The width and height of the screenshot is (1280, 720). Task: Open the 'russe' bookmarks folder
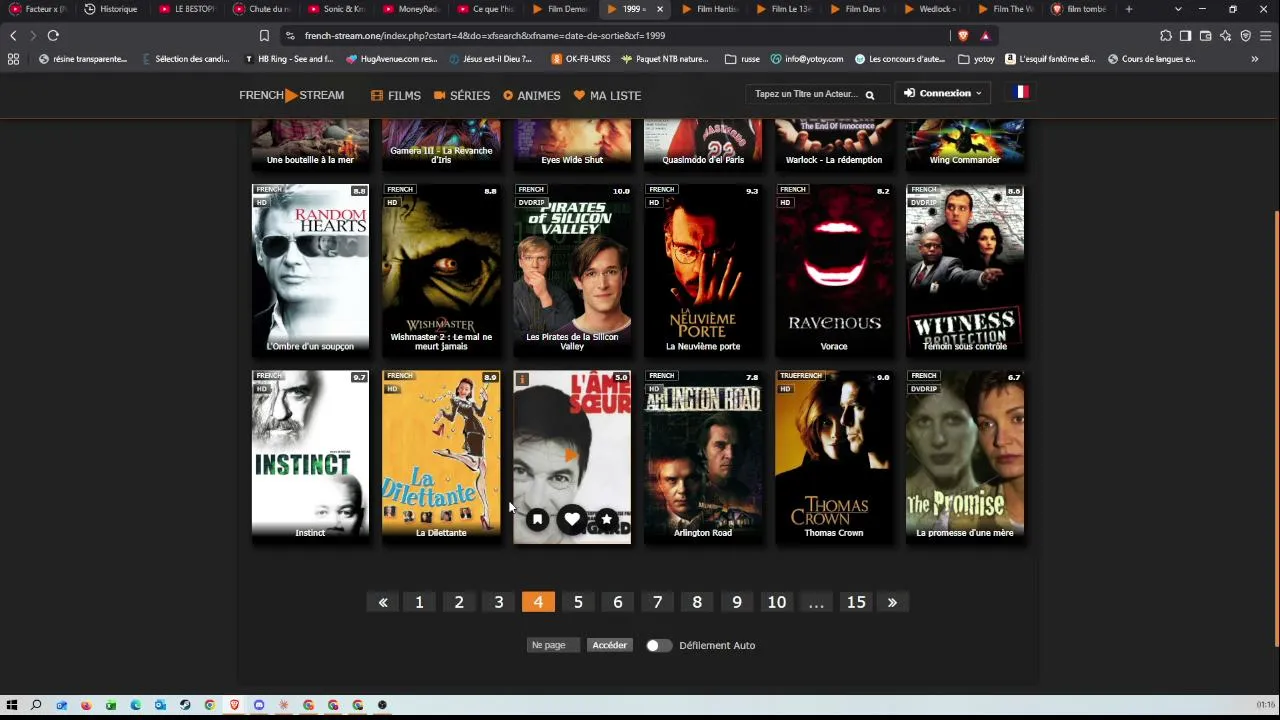point(742,59)
